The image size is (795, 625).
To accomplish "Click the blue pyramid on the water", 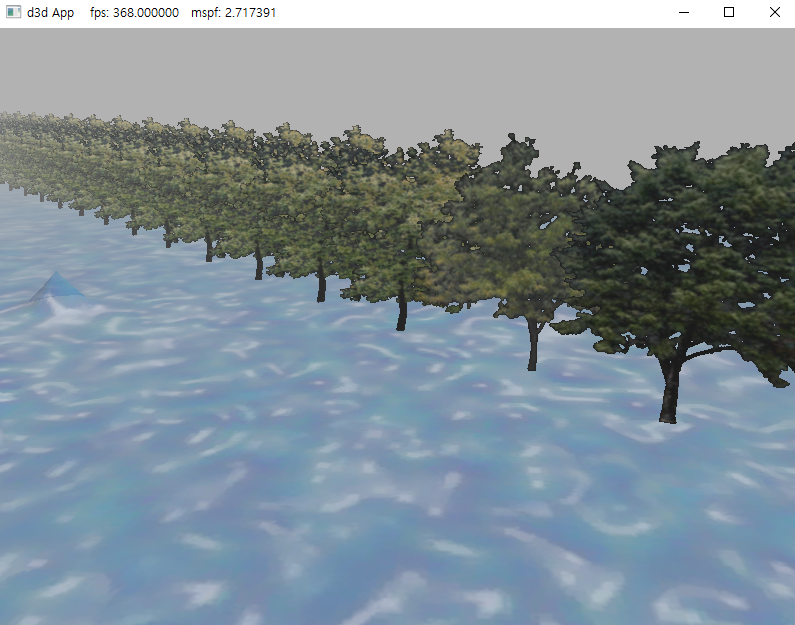I will [56, 286].
